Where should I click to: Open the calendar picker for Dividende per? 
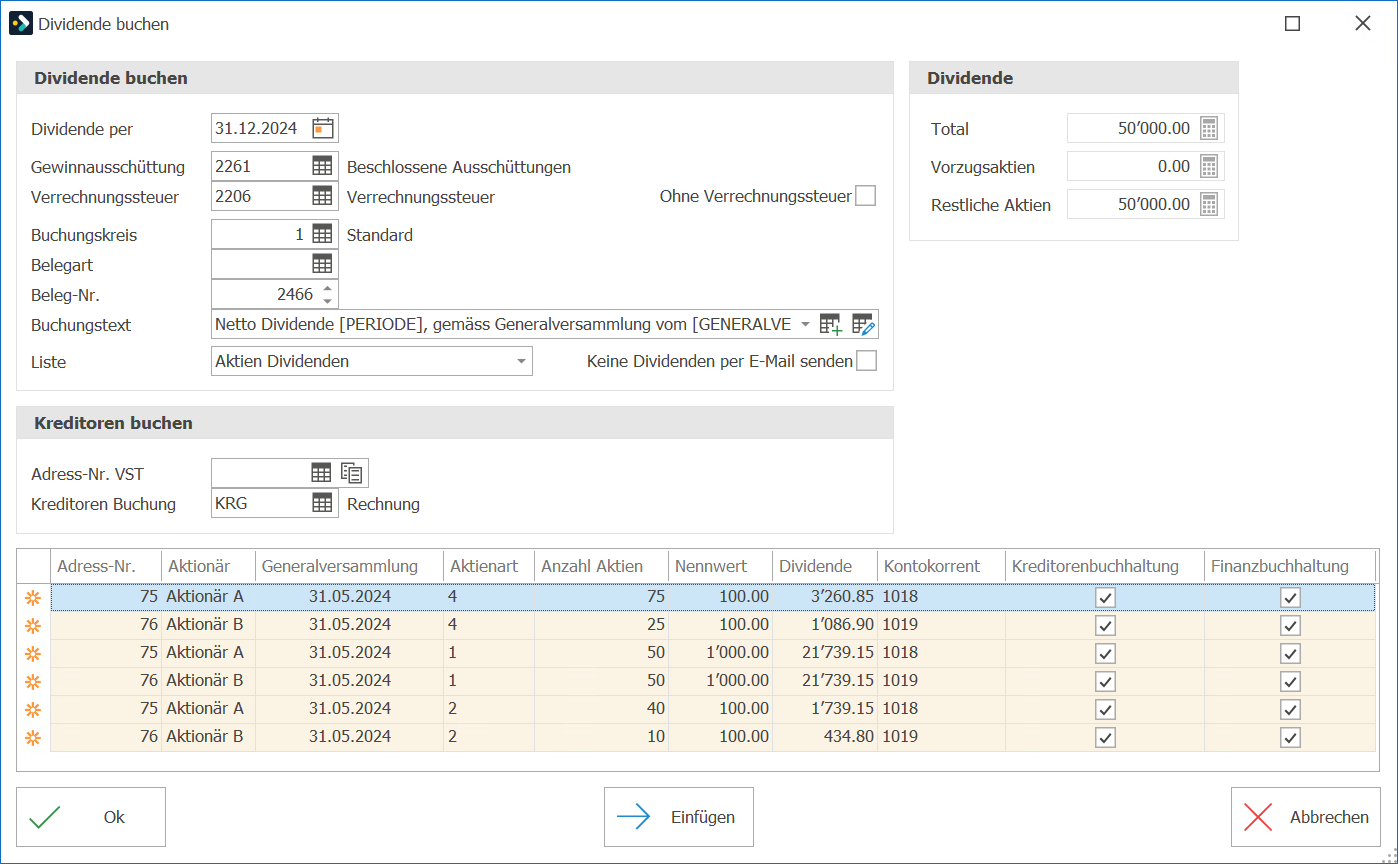click(x=323, y=128)
